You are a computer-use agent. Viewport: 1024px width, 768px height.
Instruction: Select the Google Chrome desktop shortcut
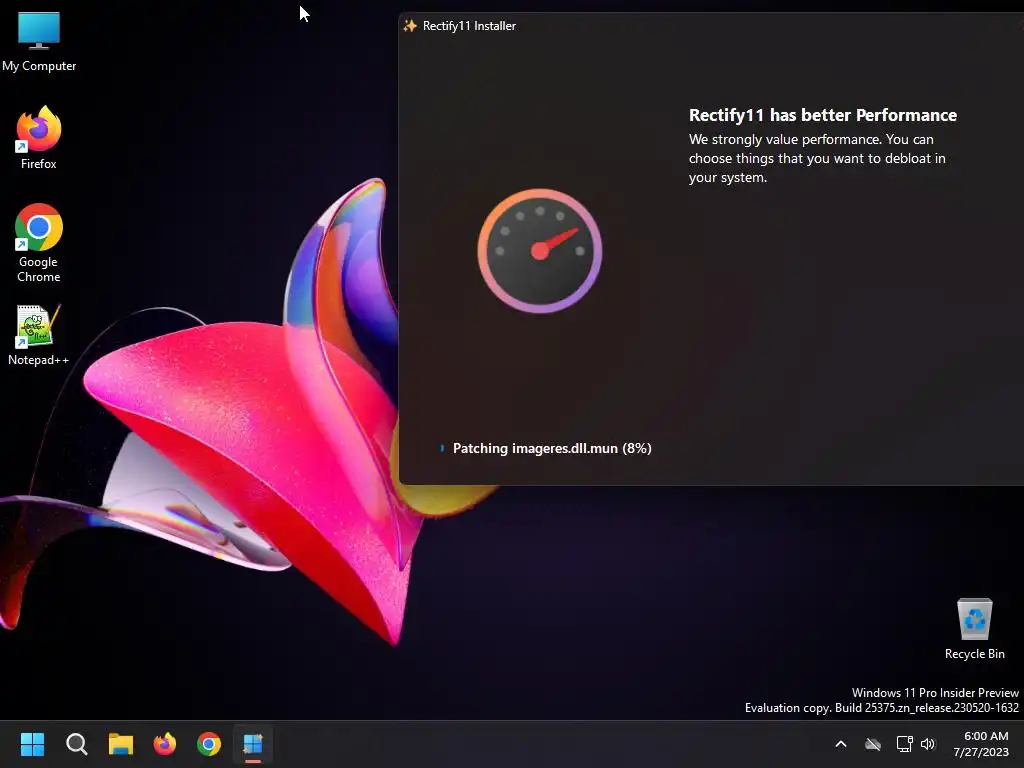(39, 243)
